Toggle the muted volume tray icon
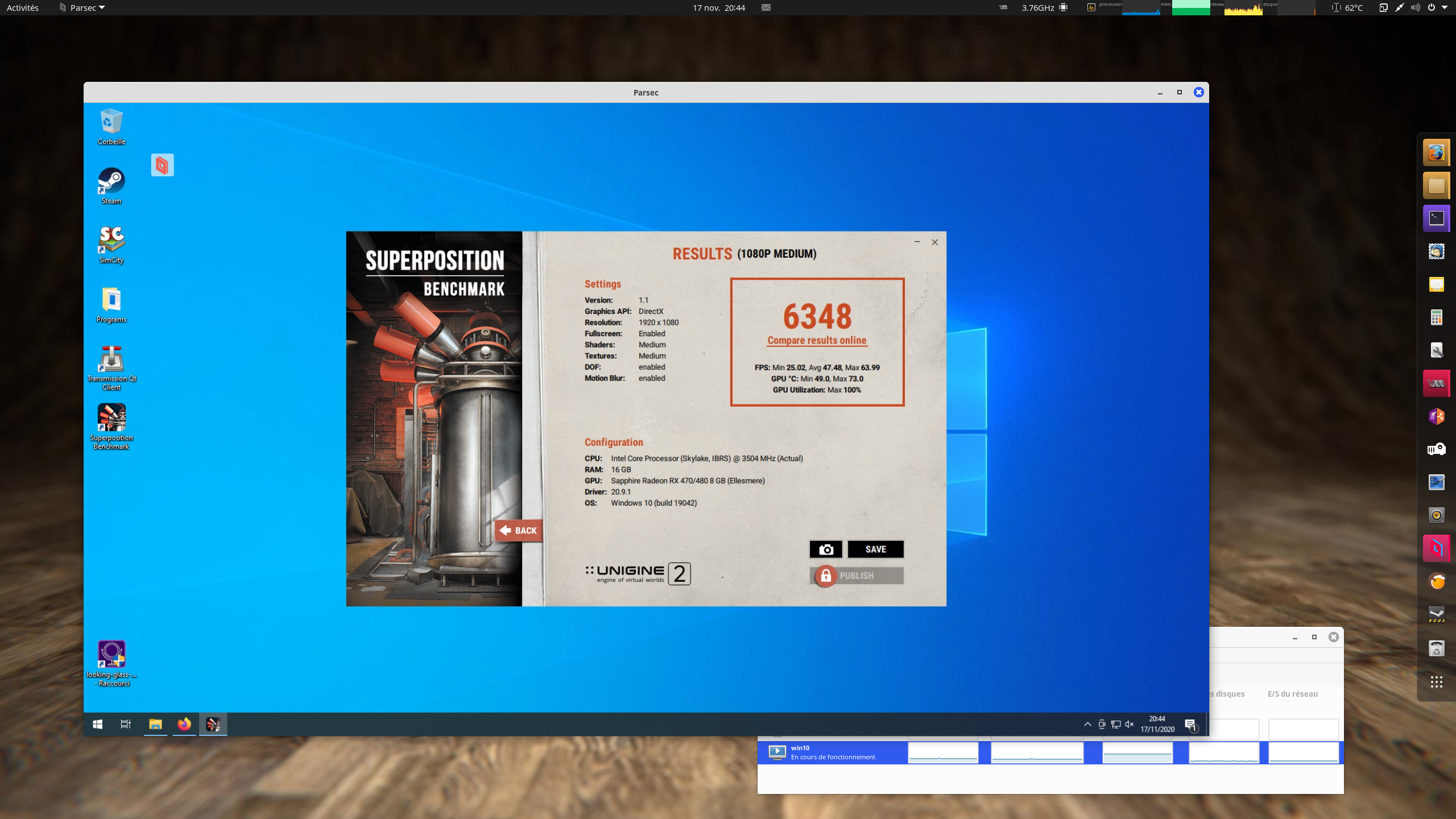Screen dimensions: 1456x819 coord(1130,724)
